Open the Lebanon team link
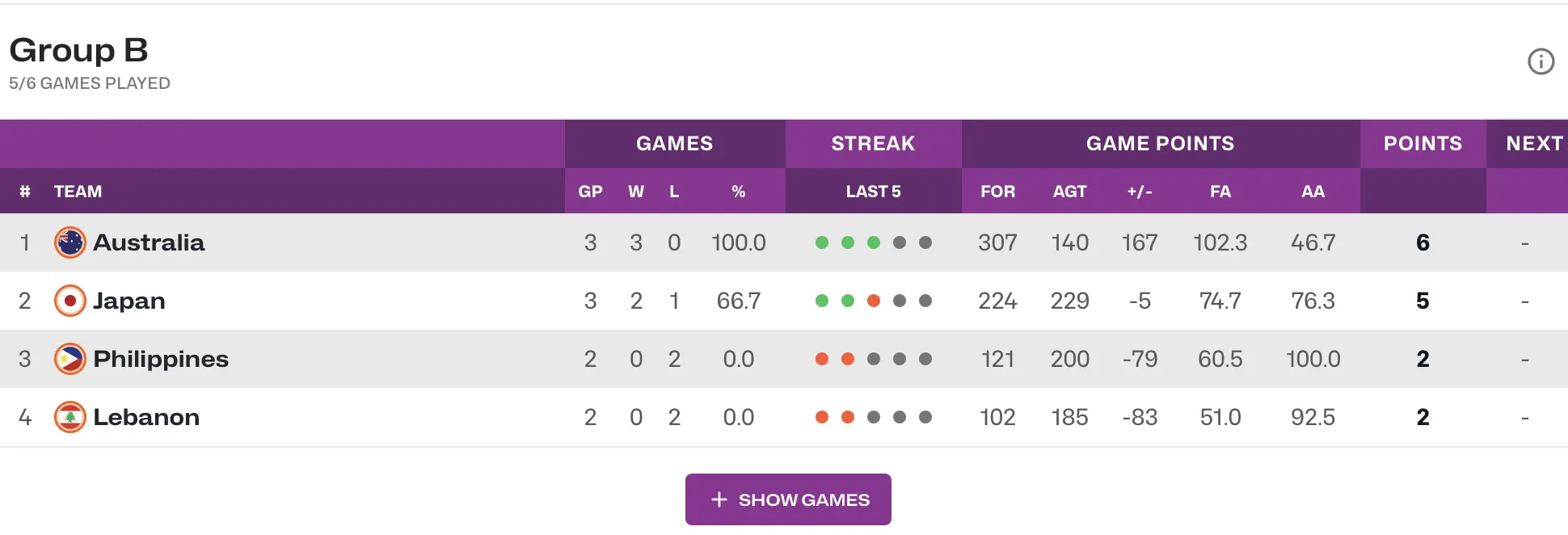1568x535 pixels. click(146, 417)
